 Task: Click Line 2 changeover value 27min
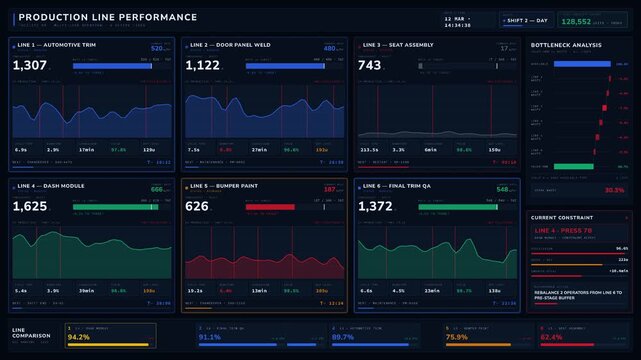259,150
